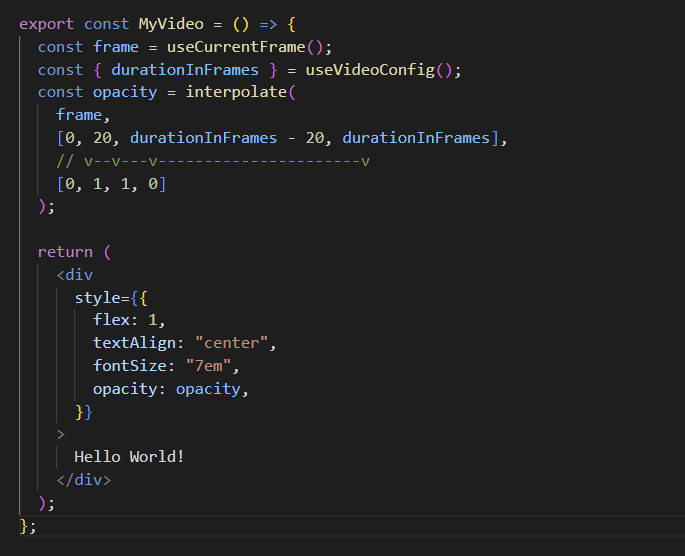Viewport: 685px width, 556px height.
Task: Click the opening '<div' tag
Action: click(x=74, y=275)
